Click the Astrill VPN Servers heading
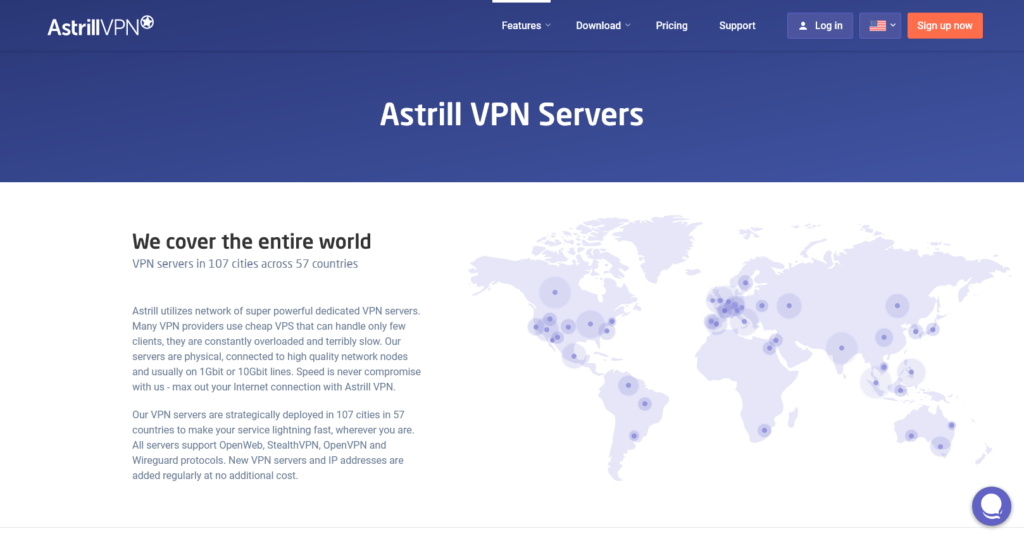 511,114
